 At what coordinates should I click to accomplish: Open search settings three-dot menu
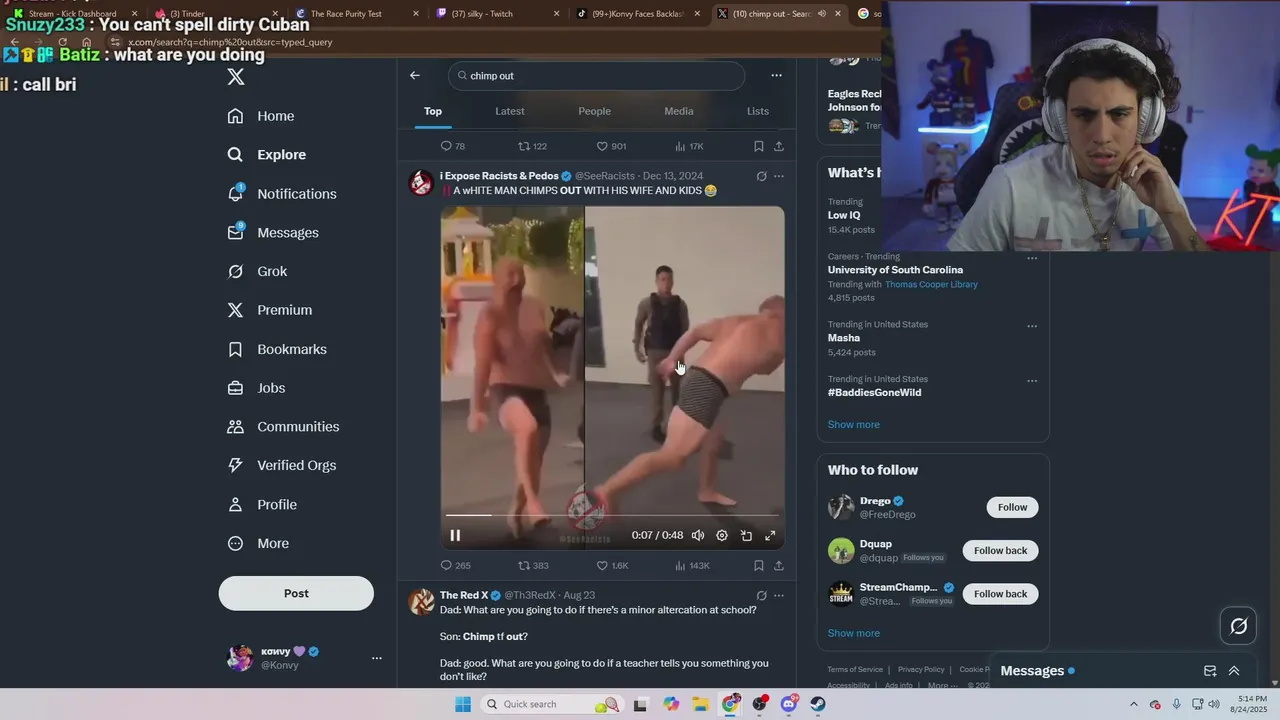coord(776,76)
